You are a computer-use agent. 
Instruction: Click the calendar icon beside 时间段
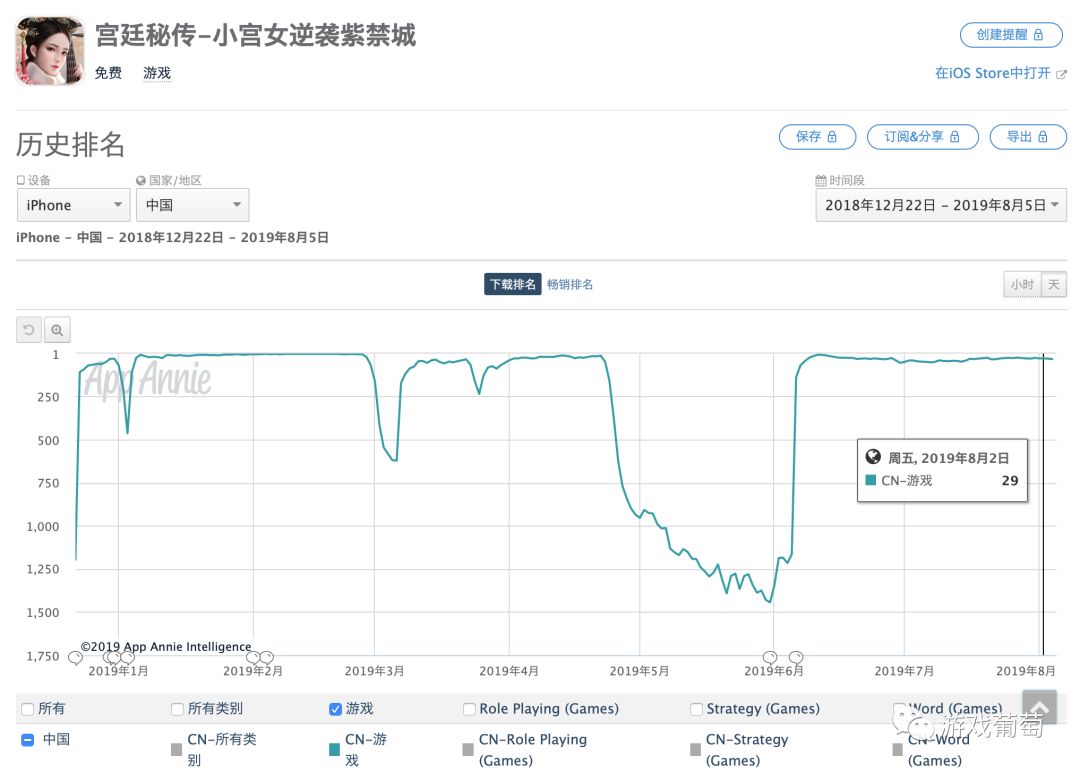(x=822, y=178)
